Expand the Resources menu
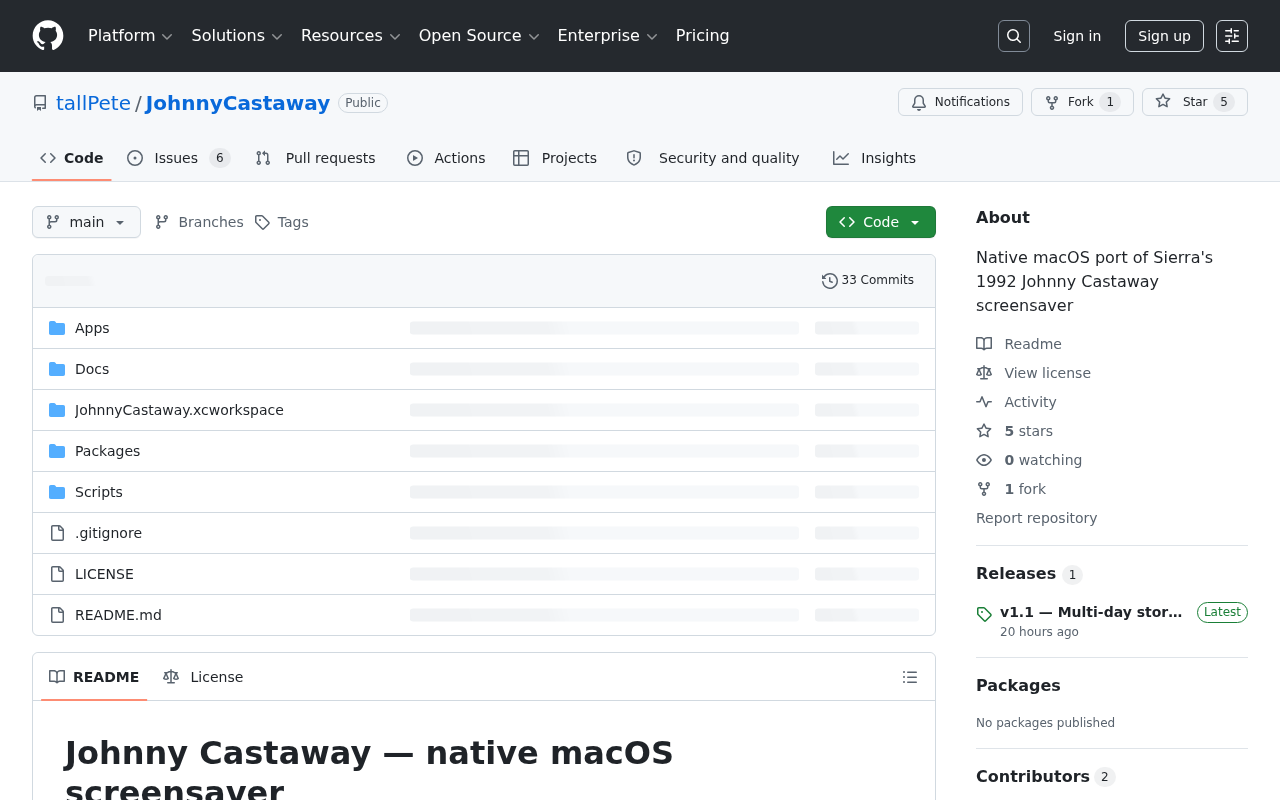The image size is (1280, 800). [x=351, y=36]
